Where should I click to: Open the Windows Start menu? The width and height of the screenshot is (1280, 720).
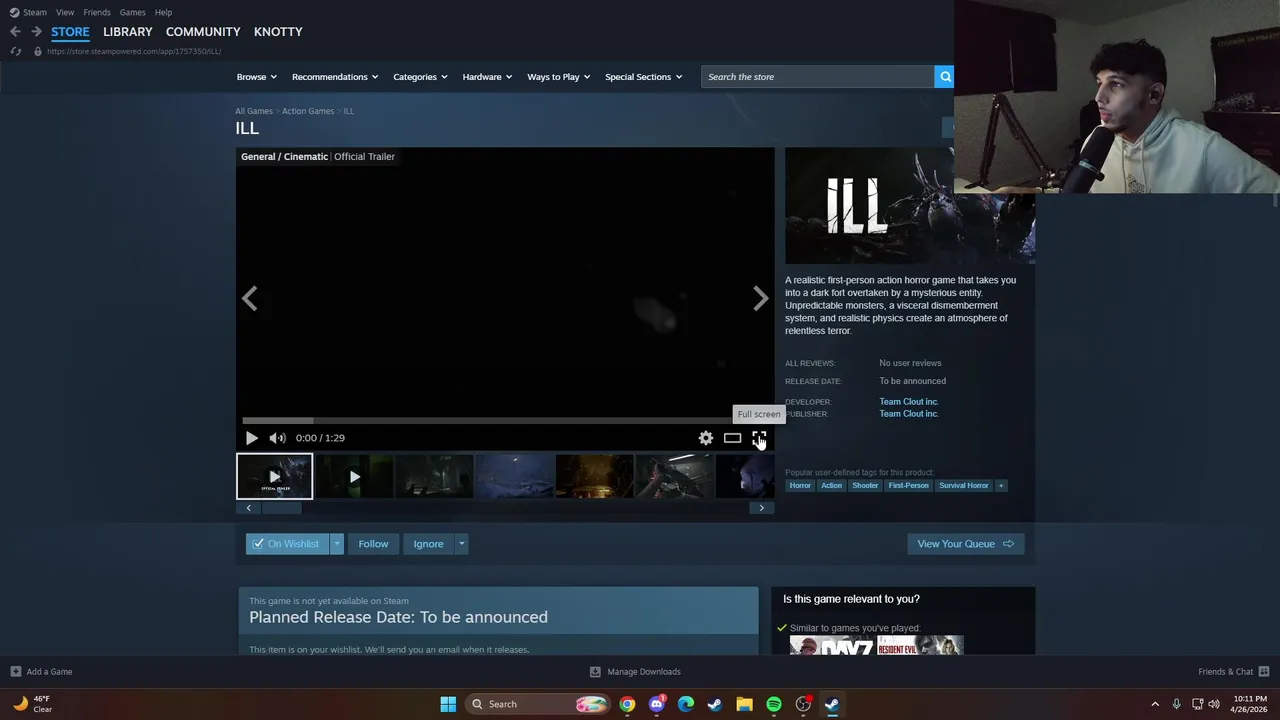[448, 704]
